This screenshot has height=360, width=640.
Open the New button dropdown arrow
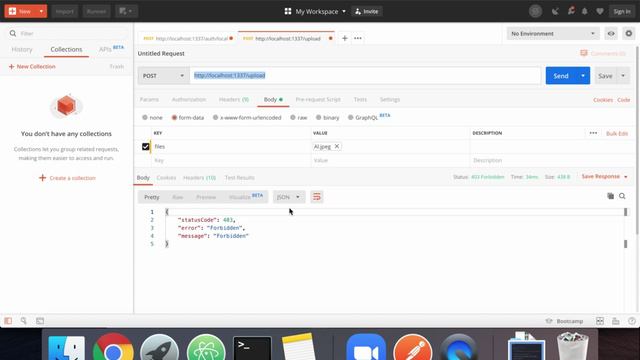click(41, 11)
